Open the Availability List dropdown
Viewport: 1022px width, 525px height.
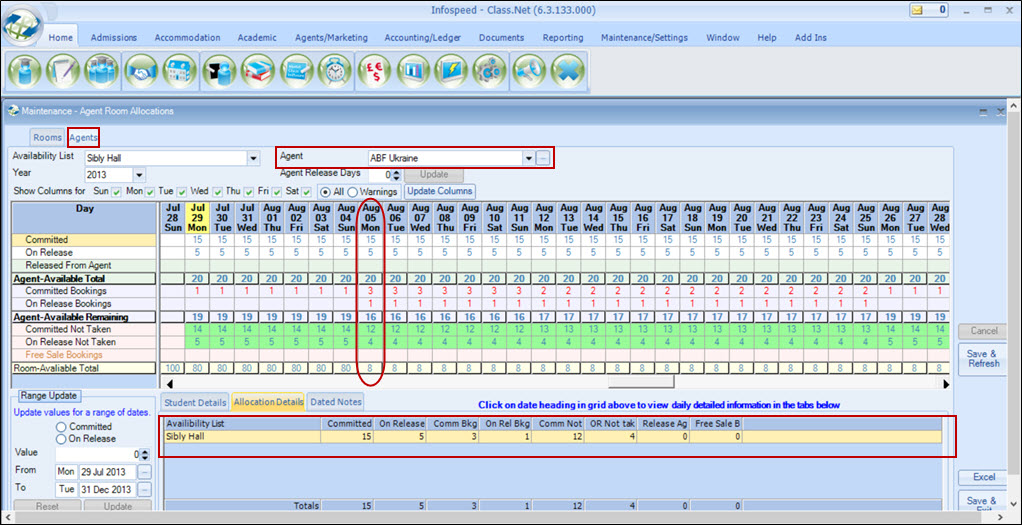coord(253,158)
